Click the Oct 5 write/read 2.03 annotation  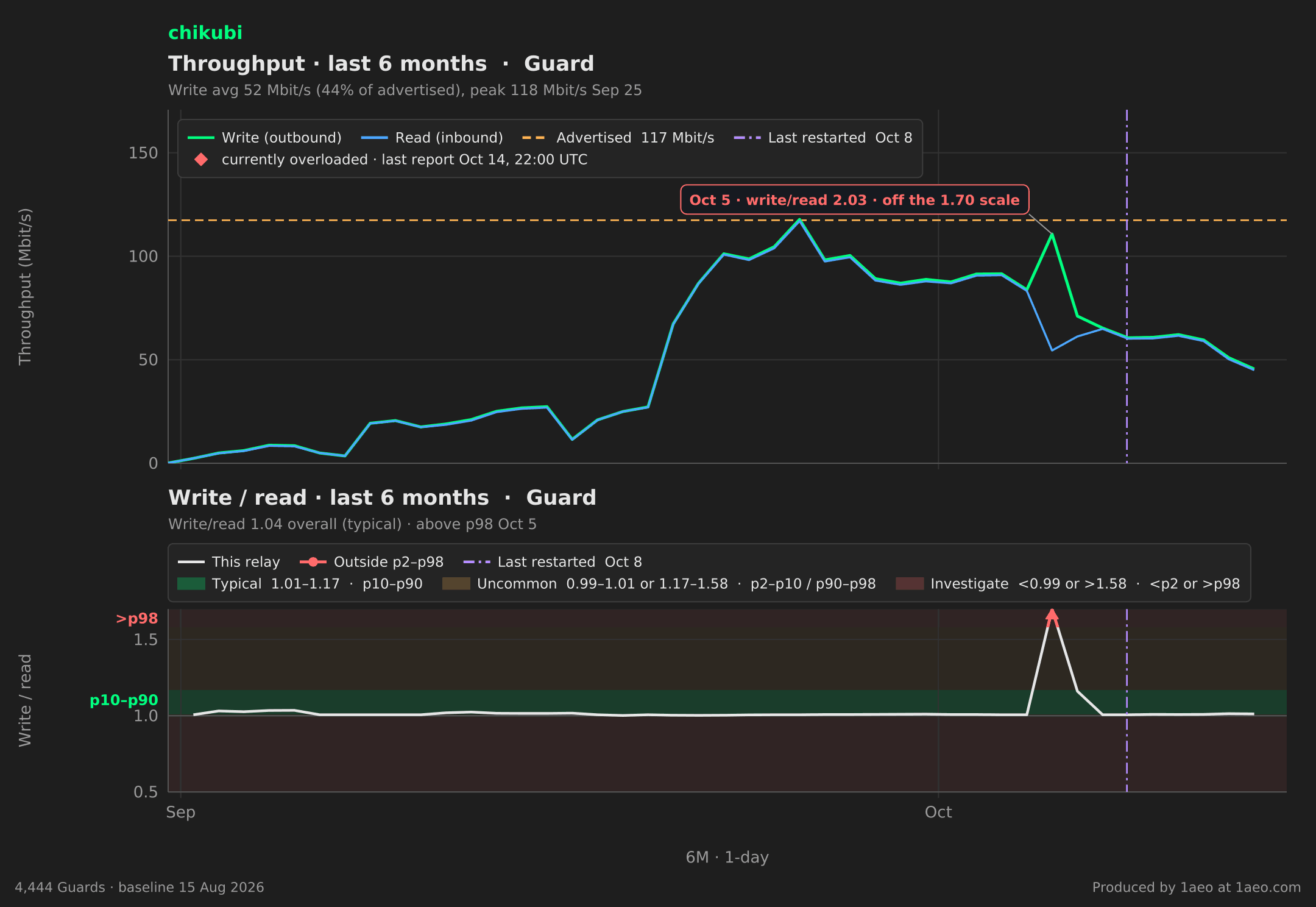coord(854,200)
